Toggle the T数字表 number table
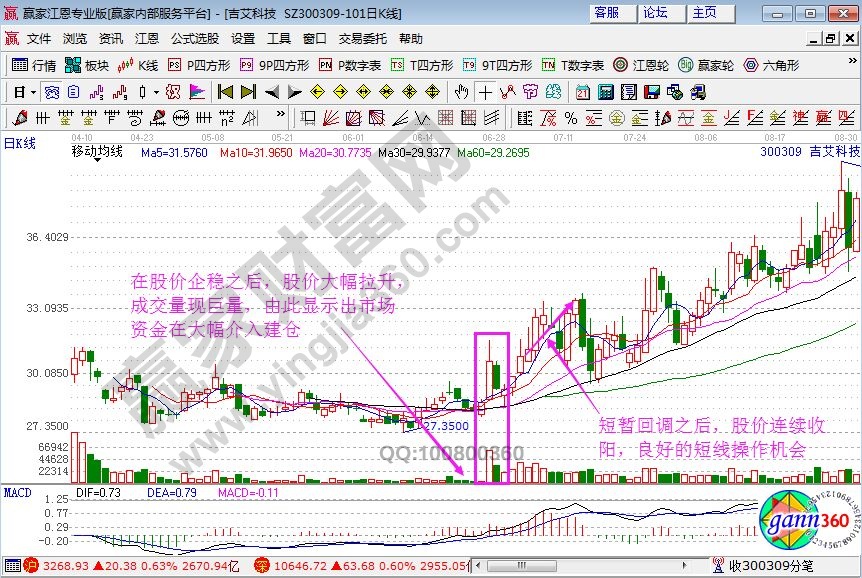The image size is (862, 578). (x=573, y=65)
